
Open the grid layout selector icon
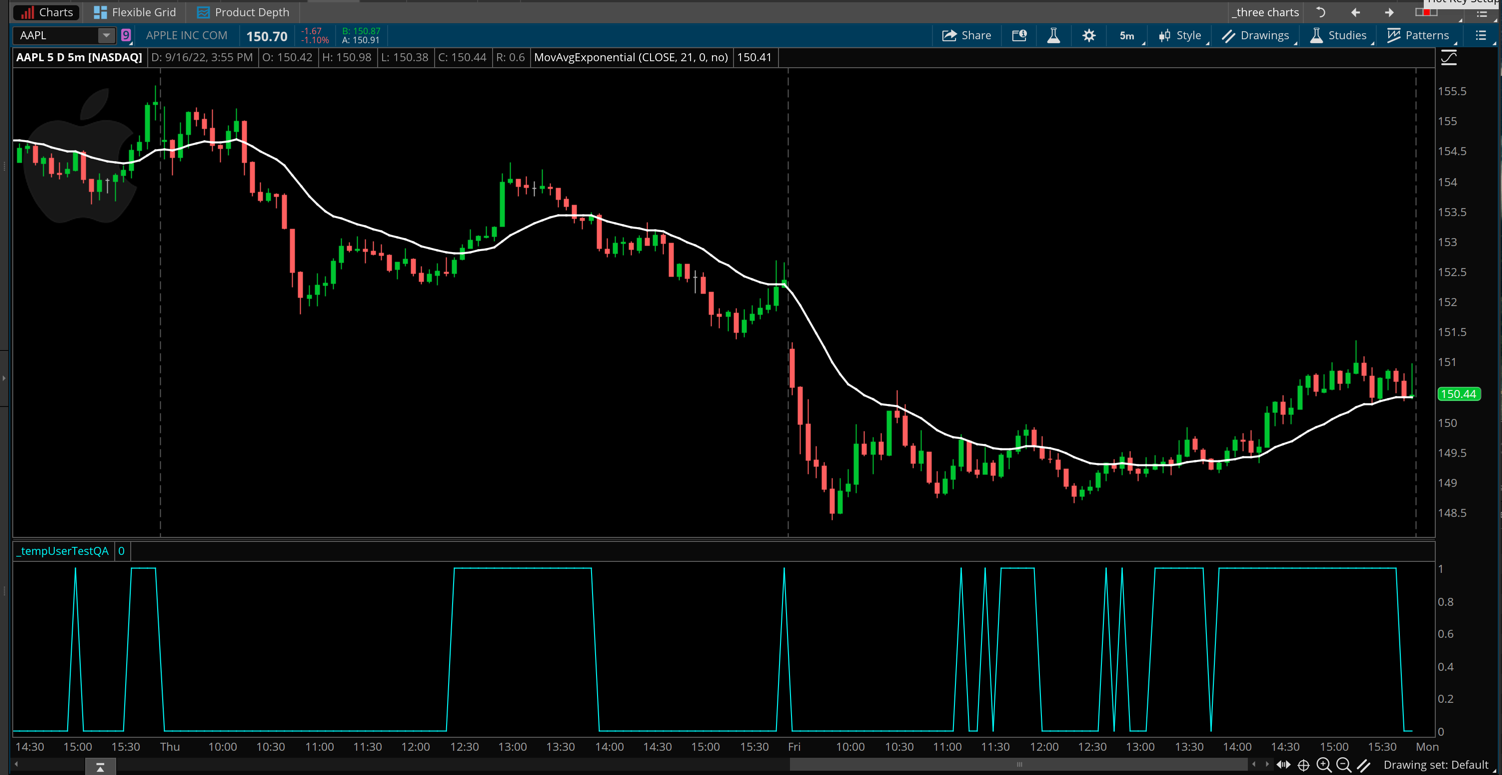pyautogui.click(x=1427, y=12)
